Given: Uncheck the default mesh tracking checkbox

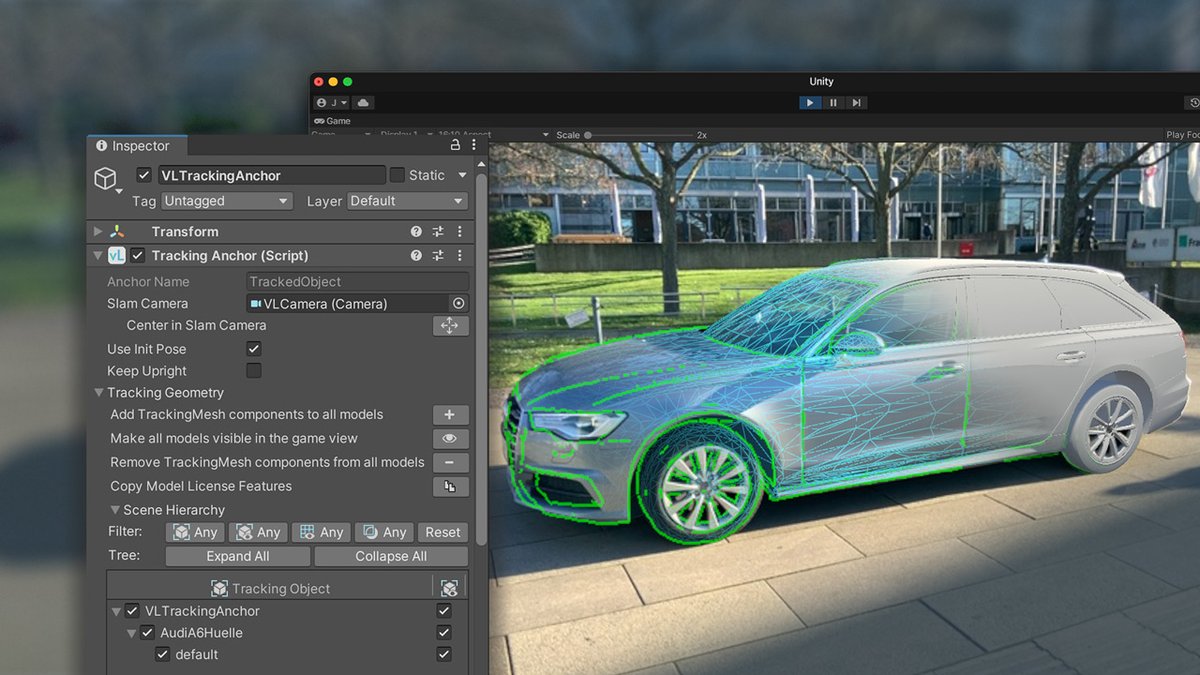Looking at the screenshot, I should 162,655.
